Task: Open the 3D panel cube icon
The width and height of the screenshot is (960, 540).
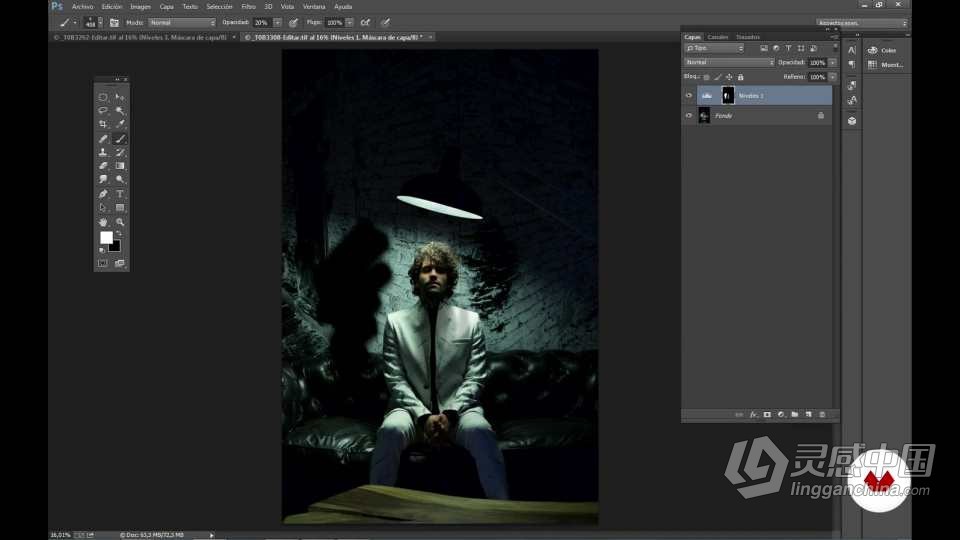Action: (x=852, y=121)
